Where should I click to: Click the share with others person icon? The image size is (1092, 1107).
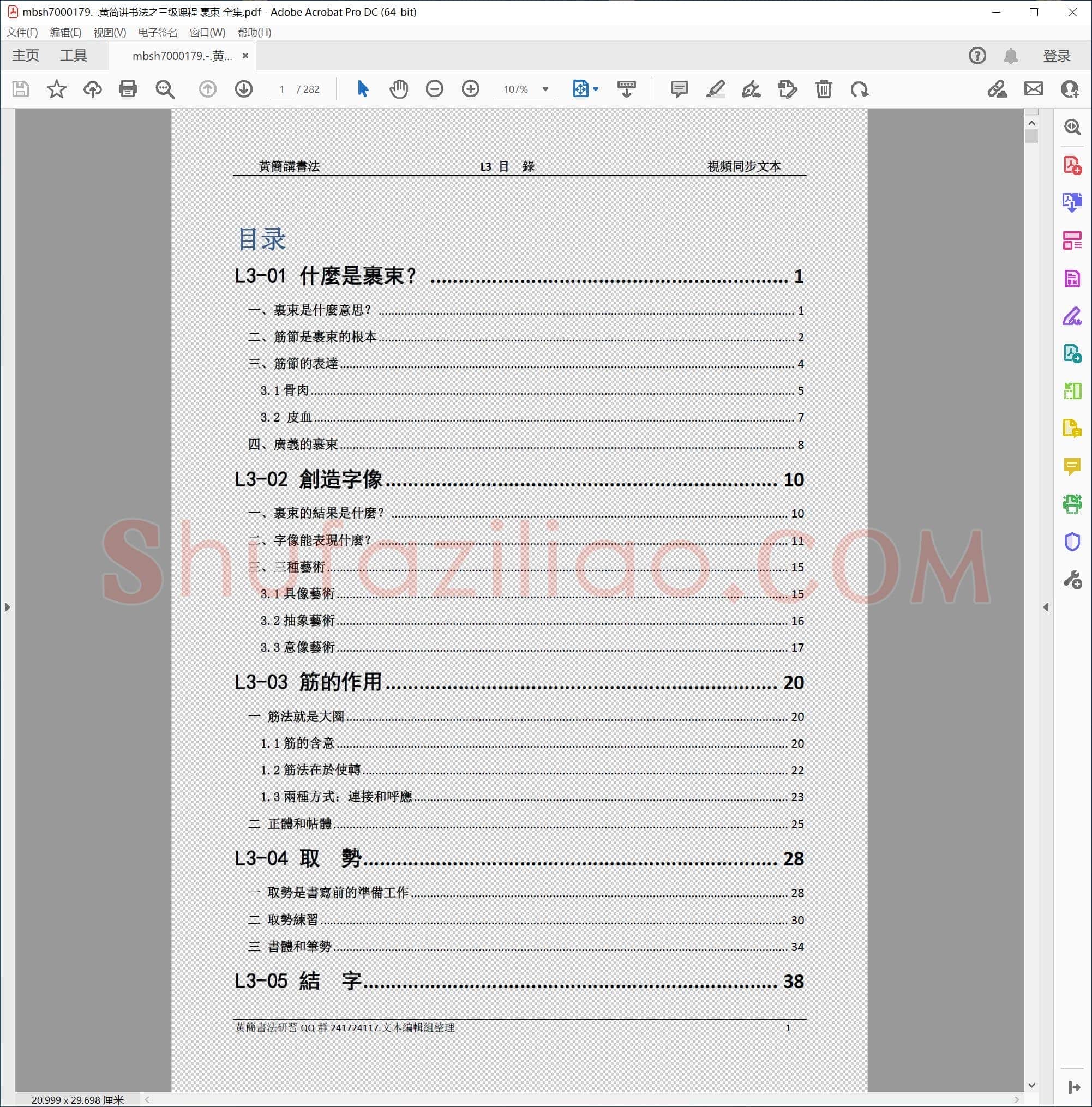coord(1070,89)
